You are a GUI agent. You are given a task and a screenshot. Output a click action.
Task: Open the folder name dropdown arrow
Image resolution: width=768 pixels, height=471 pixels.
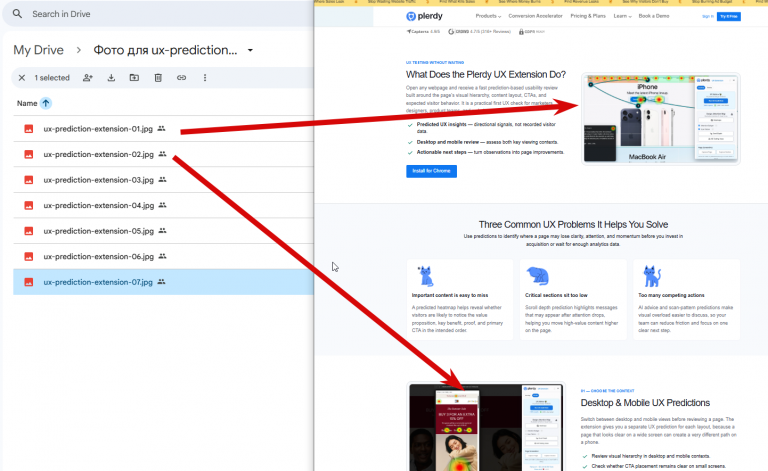coord(250,50)
